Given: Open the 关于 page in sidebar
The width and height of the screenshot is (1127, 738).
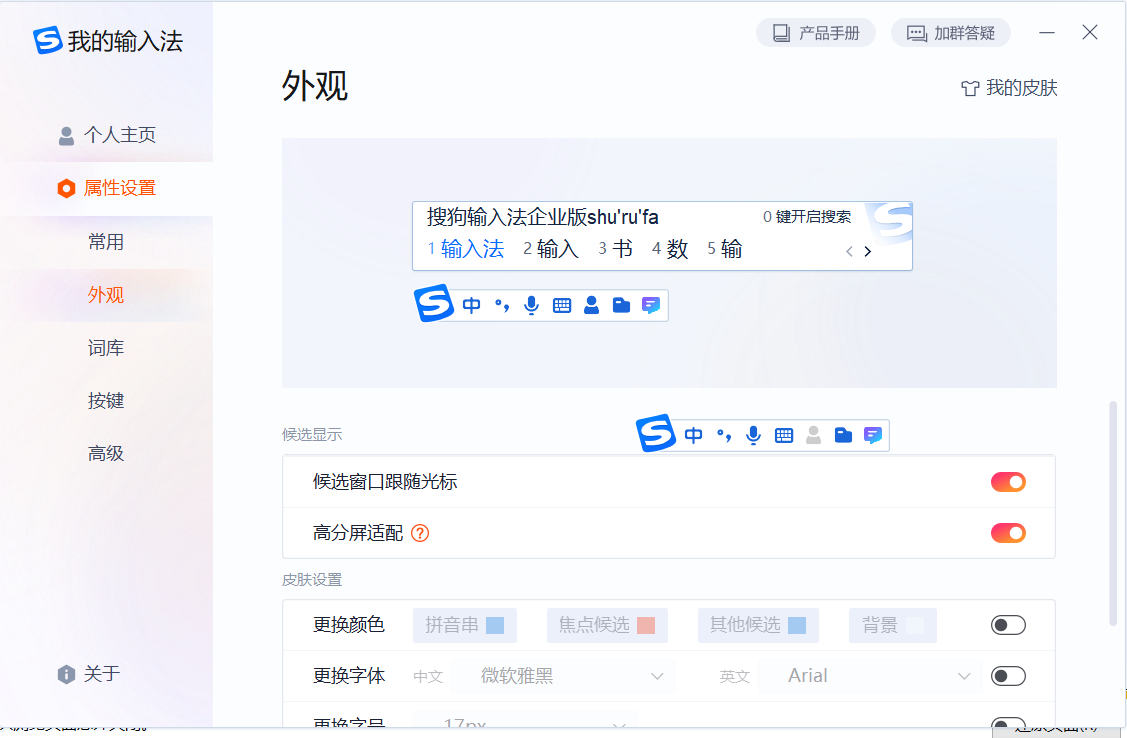Looking at the screenshot, I should tap(90, 674).
